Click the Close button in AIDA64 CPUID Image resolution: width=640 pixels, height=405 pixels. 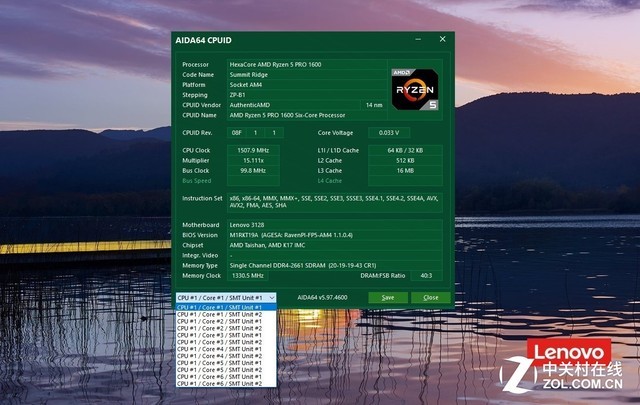click(x=431, y=298)
